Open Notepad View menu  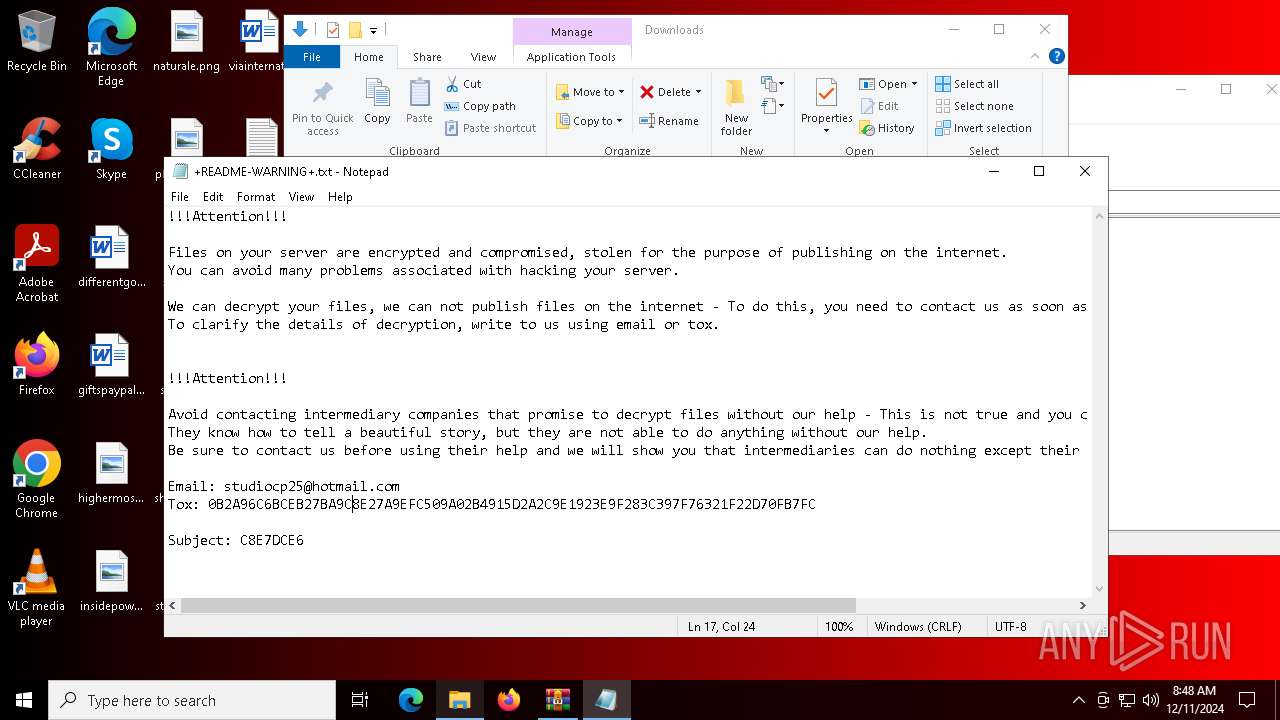point(301,197)
